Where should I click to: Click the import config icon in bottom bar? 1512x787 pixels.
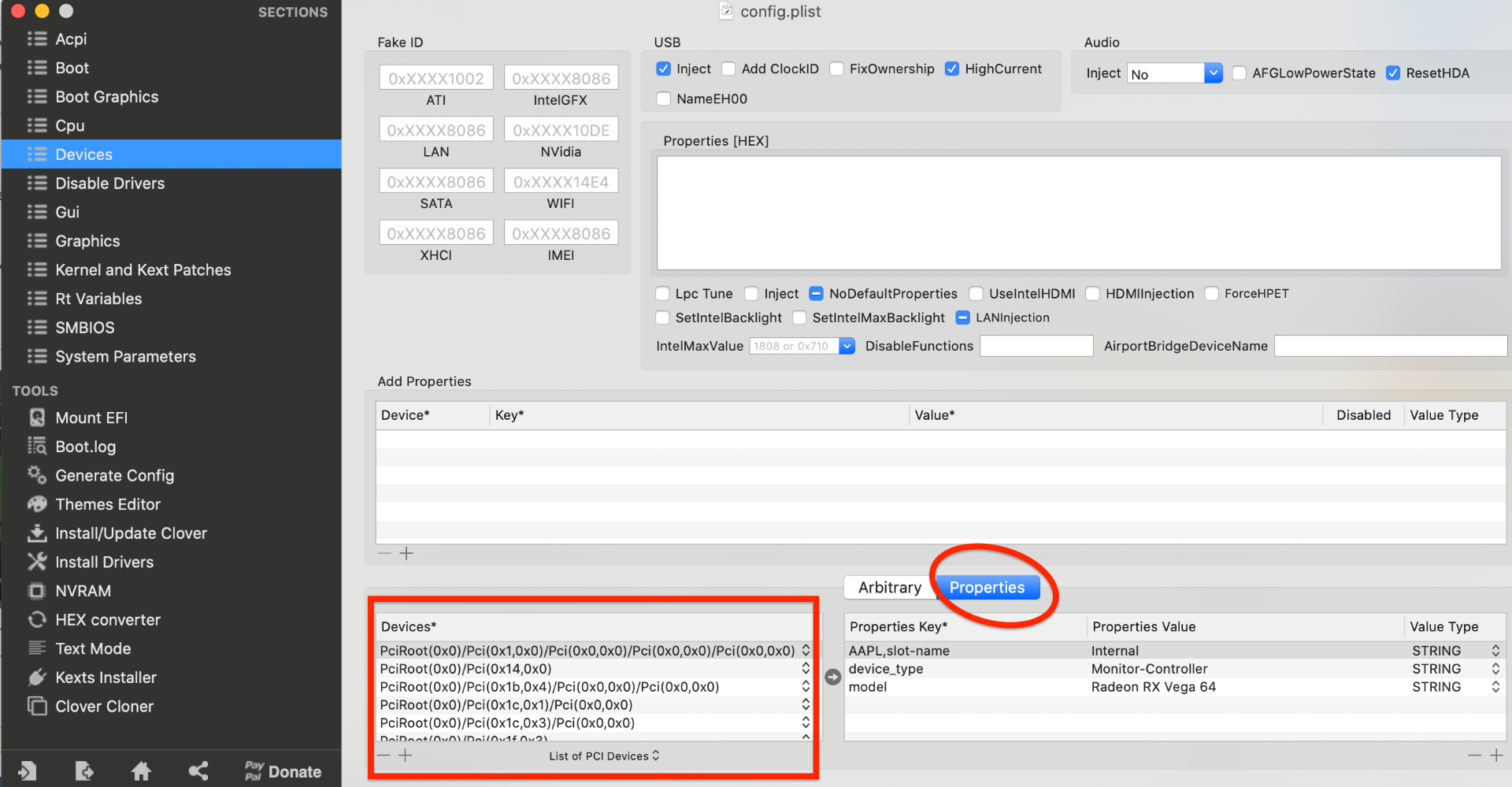click(x=28, y=771)
